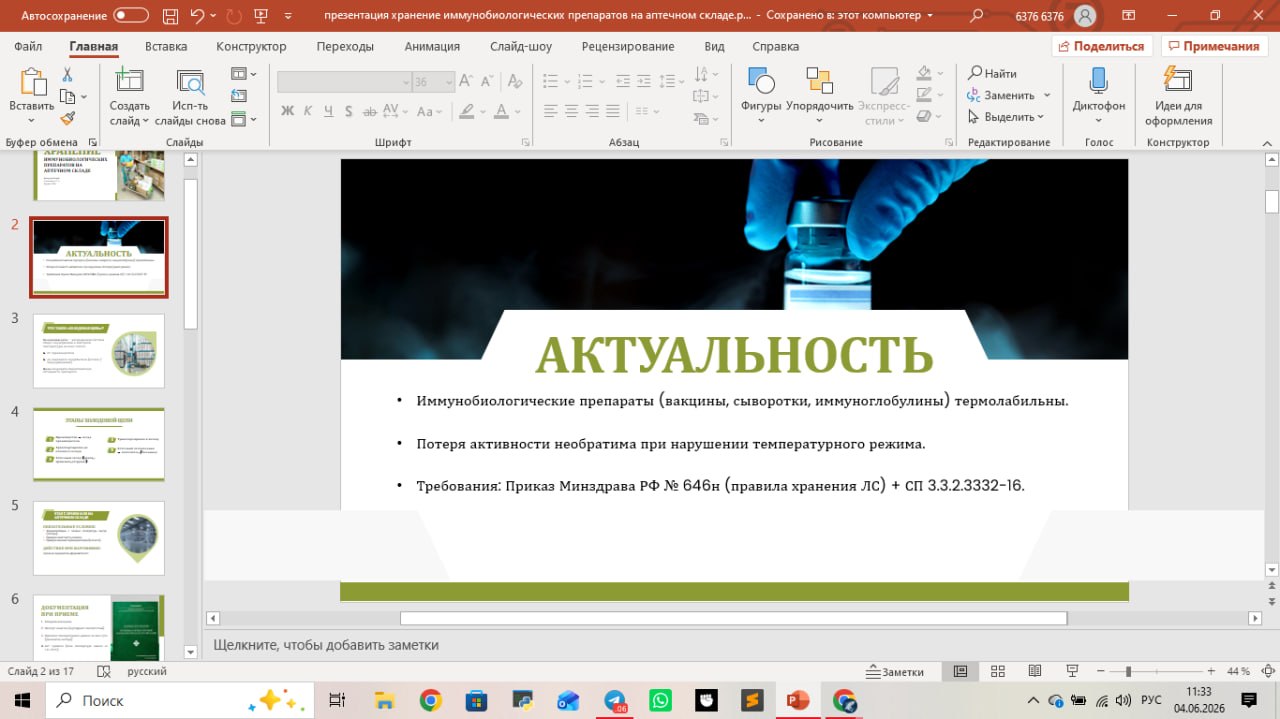Open Designer ideas icon
This screenshot has width=1280, height=719.
tap(1178, 82)
